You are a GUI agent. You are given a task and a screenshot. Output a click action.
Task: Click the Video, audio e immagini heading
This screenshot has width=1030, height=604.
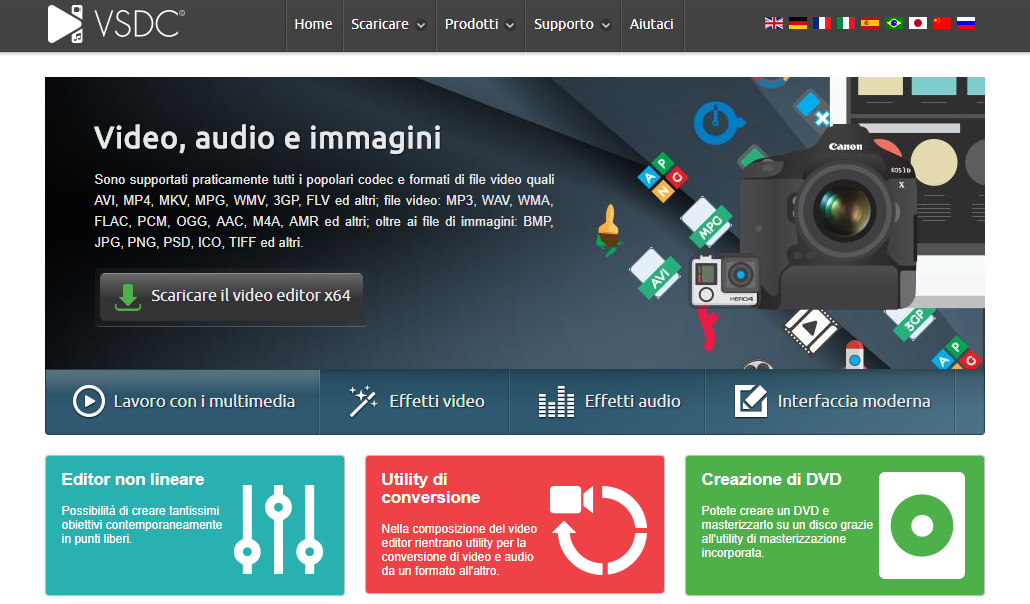(x=267, y=138)
